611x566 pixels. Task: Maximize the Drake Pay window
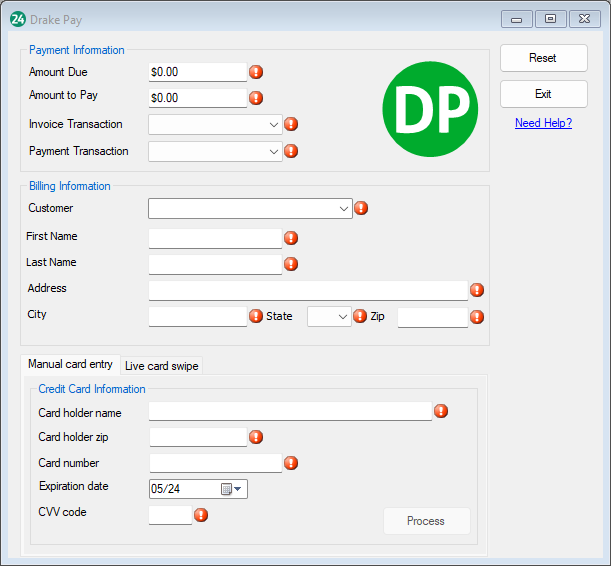(x=550, y=19)
